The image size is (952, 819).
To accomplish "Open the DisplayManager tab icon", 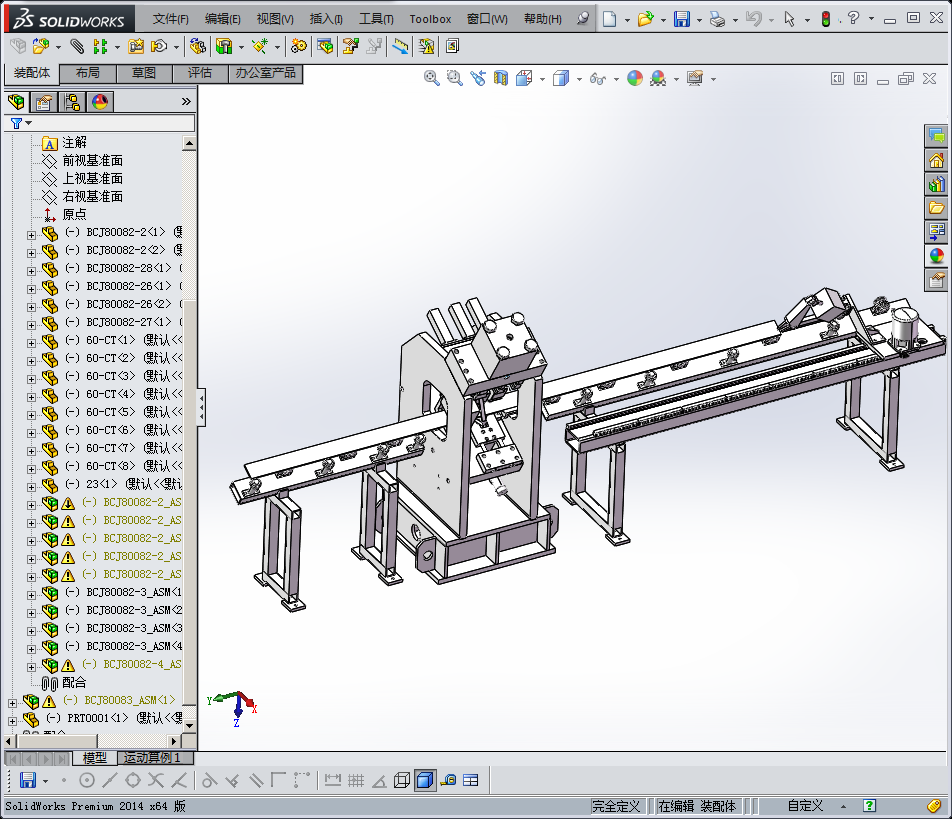I will (x=100, y=102).
